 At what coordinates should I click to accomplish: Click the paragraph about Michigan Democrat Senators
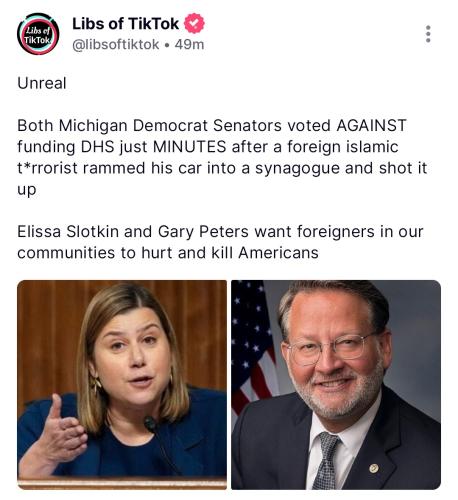(222, 157)
